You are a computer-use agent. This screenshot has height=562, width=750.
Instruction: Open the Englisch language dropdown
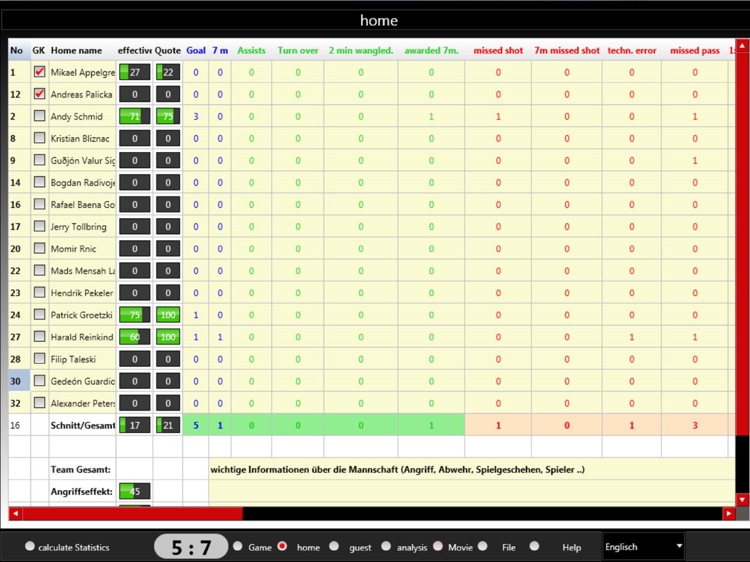pos(643,547)
